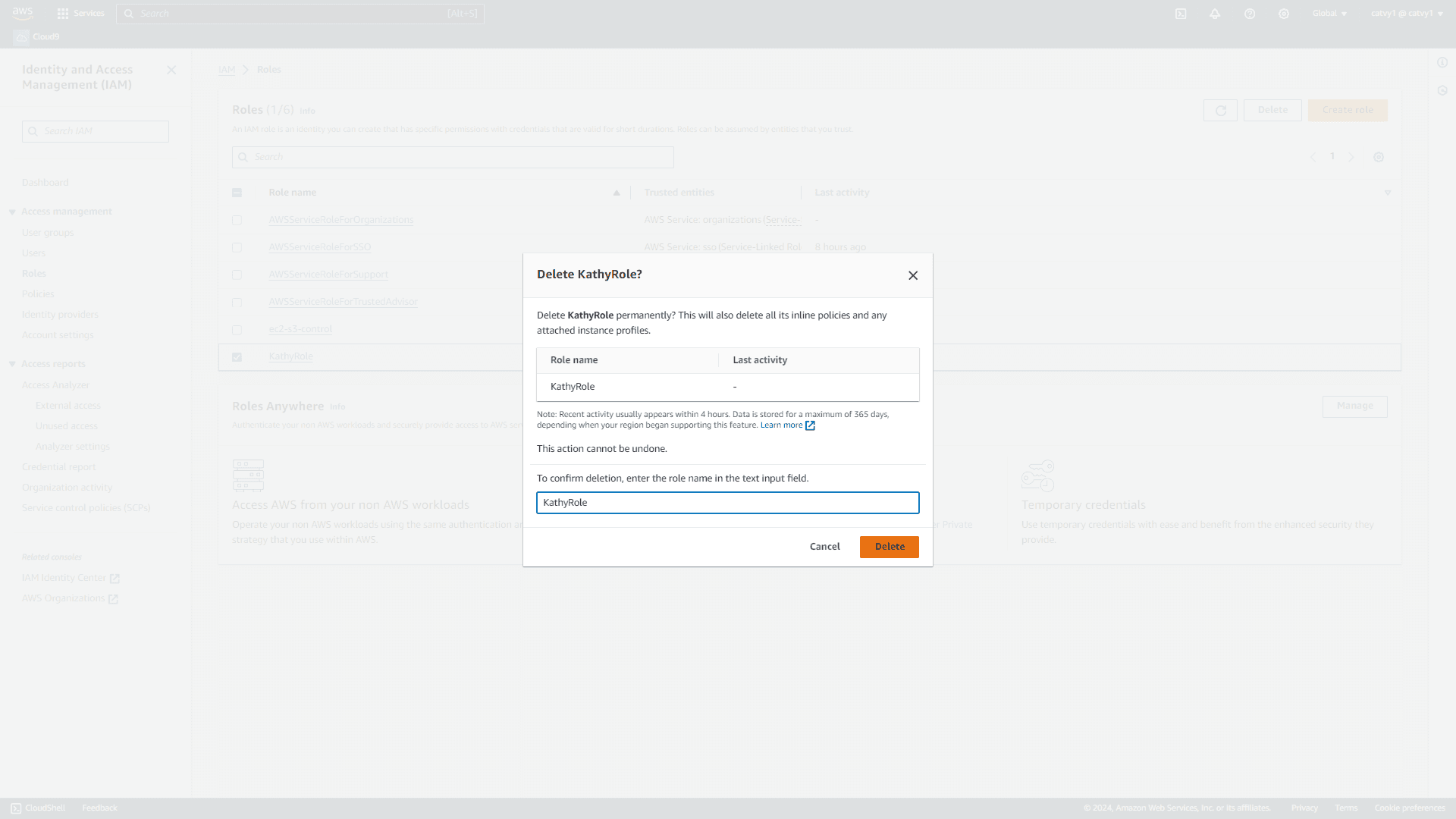
Task: Select the Roles menu item in sidebar
Action: (34, 273)
